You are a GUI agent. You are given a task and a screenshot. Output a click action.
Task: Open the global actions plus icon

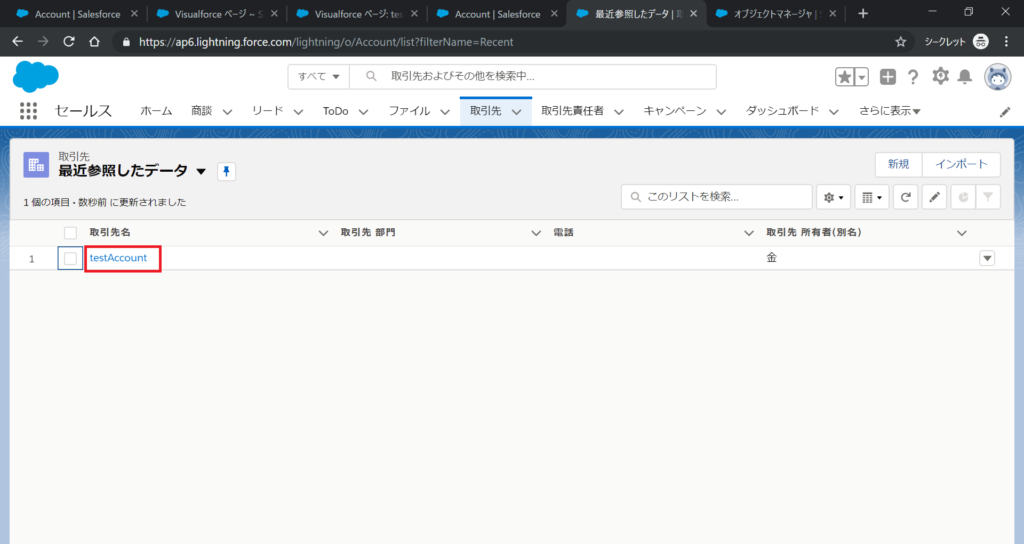click(x=887, y=77)
